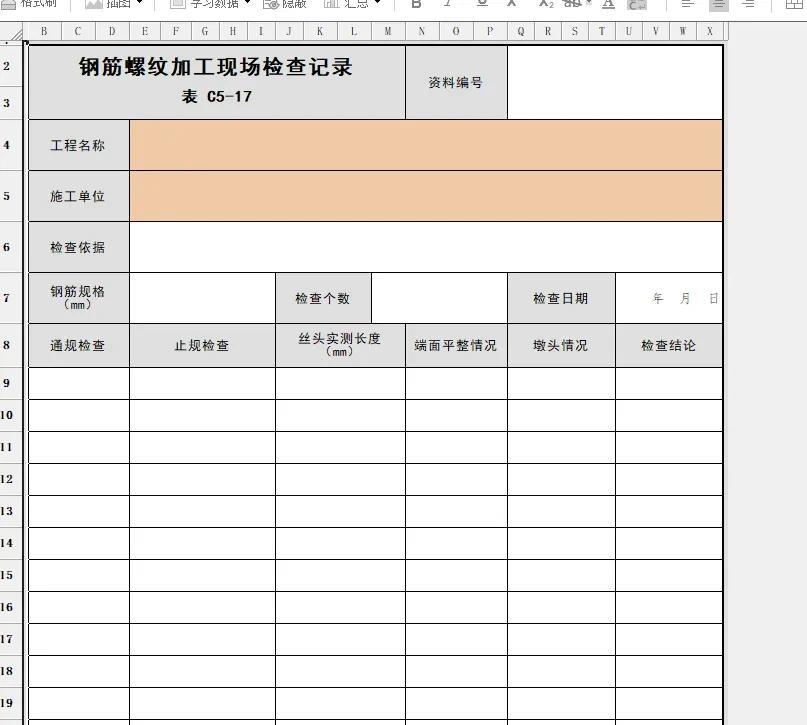
Task: Select row 13 header
Action: (x=11, y=511)
